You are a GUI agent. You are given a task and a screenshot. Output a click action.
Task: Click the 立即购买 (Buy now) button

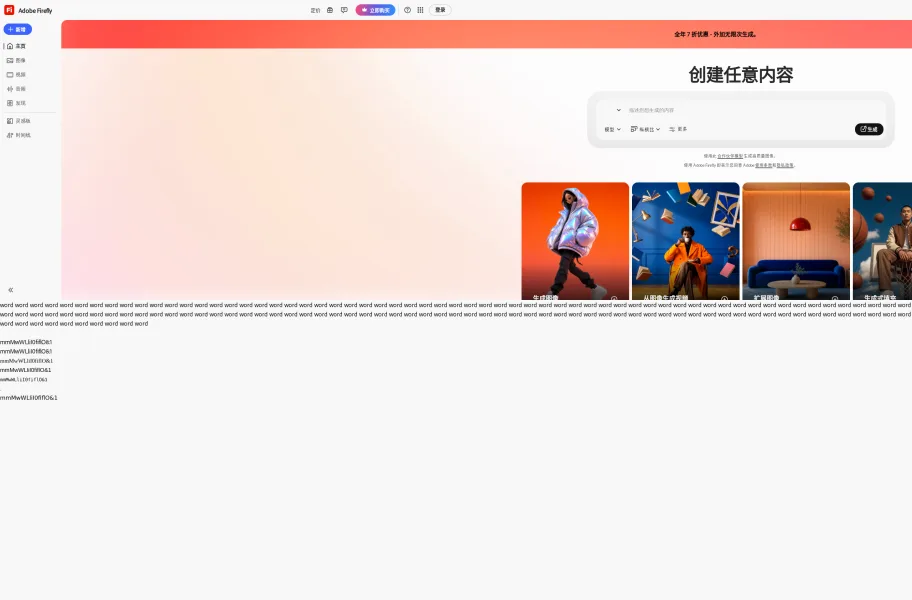pyautogui.click(x=375, y=10)
